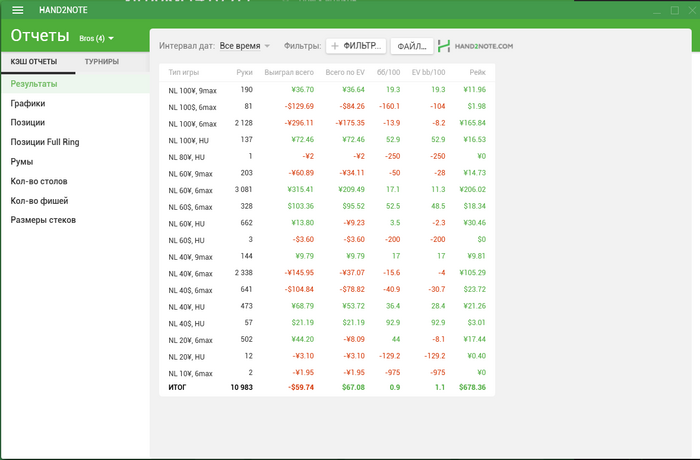This screenshot has height=460, width=700.
Task: Select the NL 40¥, 9max row
Action: coord(327,256)
